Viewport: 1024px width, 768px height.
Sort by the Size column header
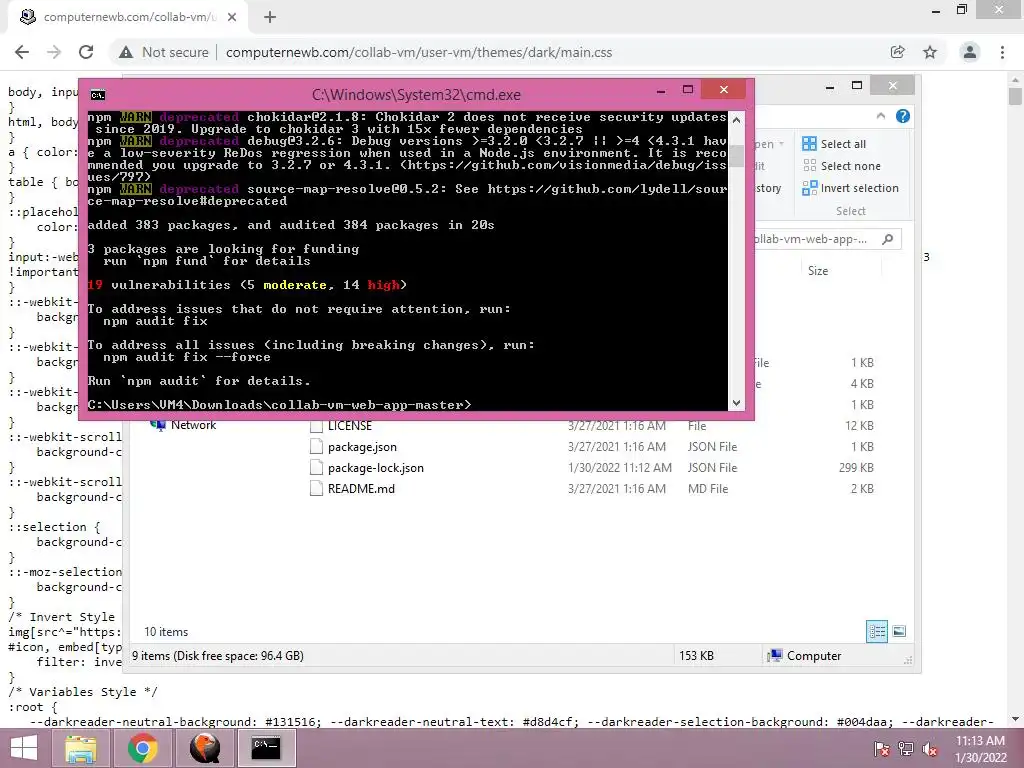coord(818,270)
